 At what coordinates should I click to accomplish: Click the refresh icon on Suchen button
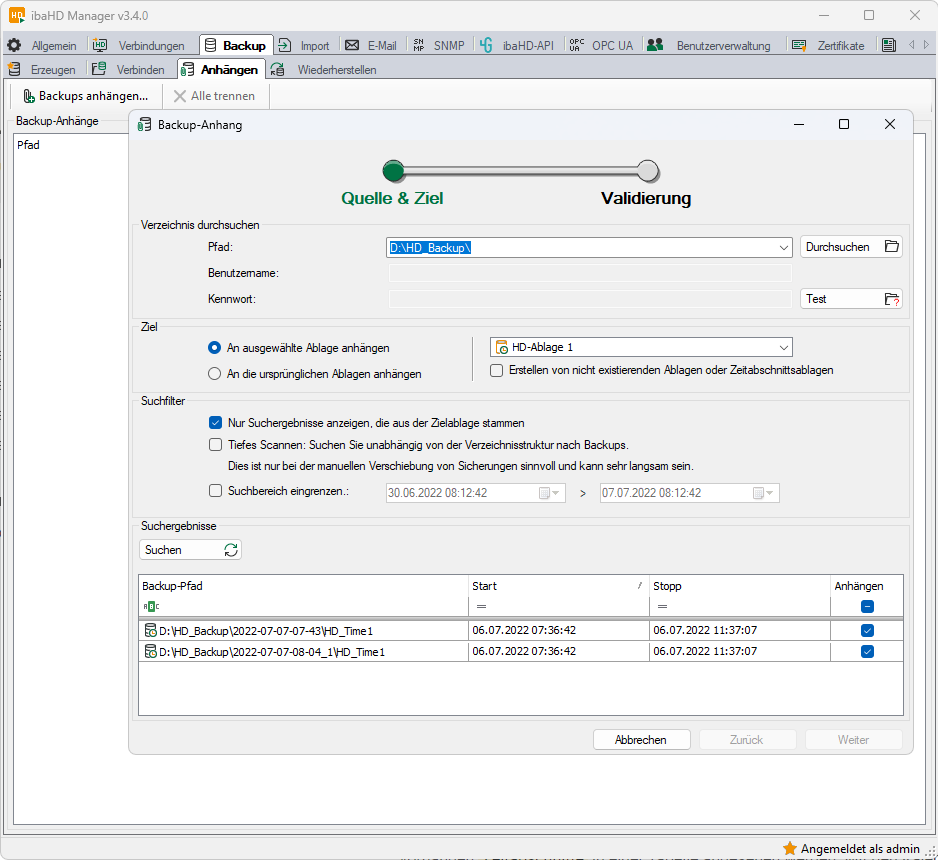pyautogui.click(x=231, y=550)
